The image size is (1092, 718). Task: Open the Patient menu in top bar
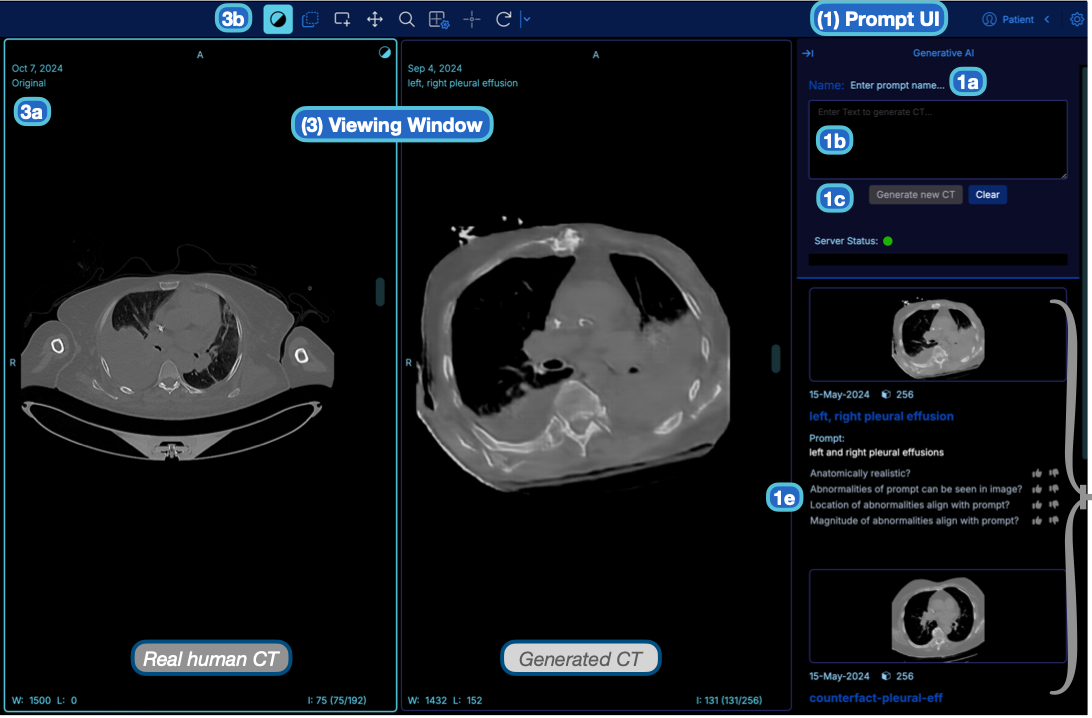click(x=1012, y=18)
